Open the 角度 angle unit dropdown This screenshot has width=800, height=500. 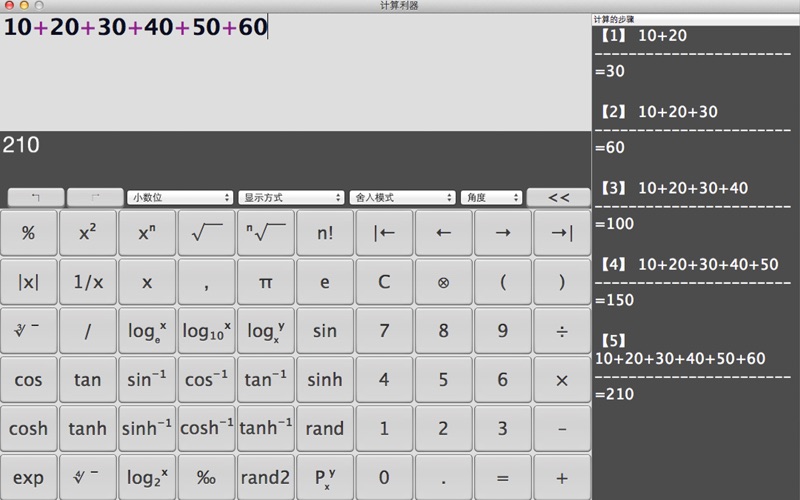[491, 198]
